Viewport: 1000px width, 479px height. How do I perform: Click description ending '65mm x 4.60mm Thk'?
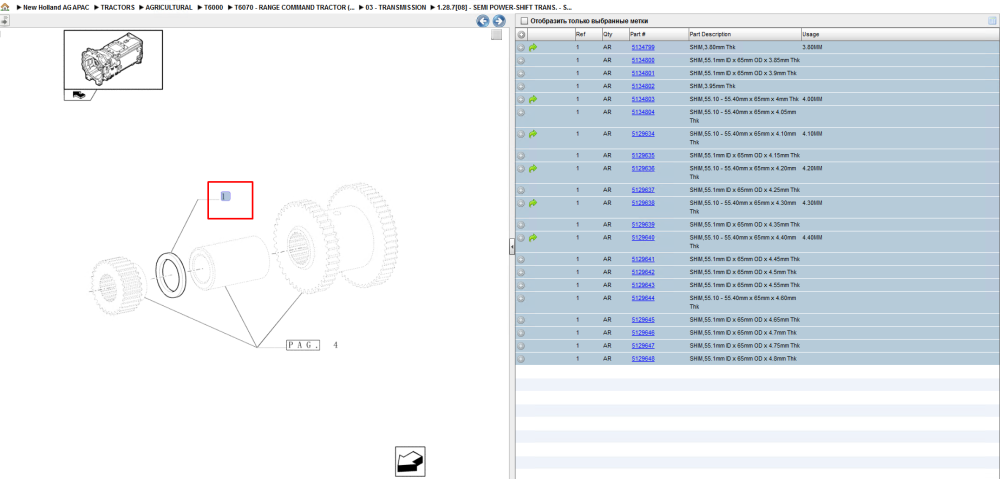pyautogui.click(x=743, y=302)
